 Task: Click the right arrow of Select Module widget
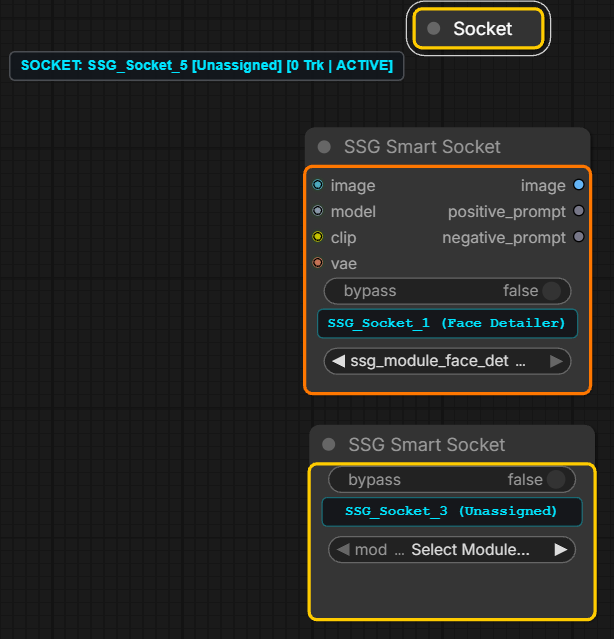pyautogui.click(x=561, y=550)
